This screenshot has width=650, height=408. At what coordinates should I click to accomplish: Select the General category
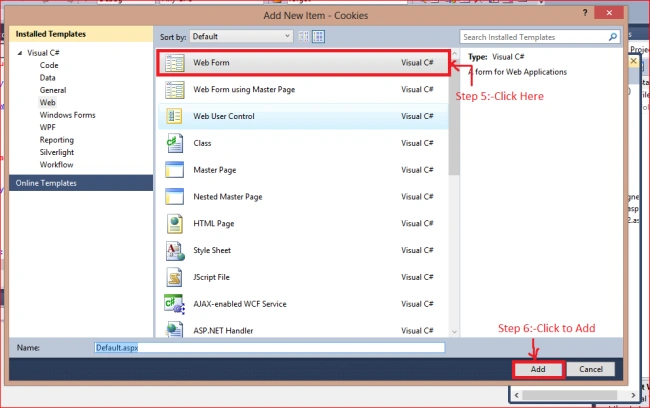53,90
